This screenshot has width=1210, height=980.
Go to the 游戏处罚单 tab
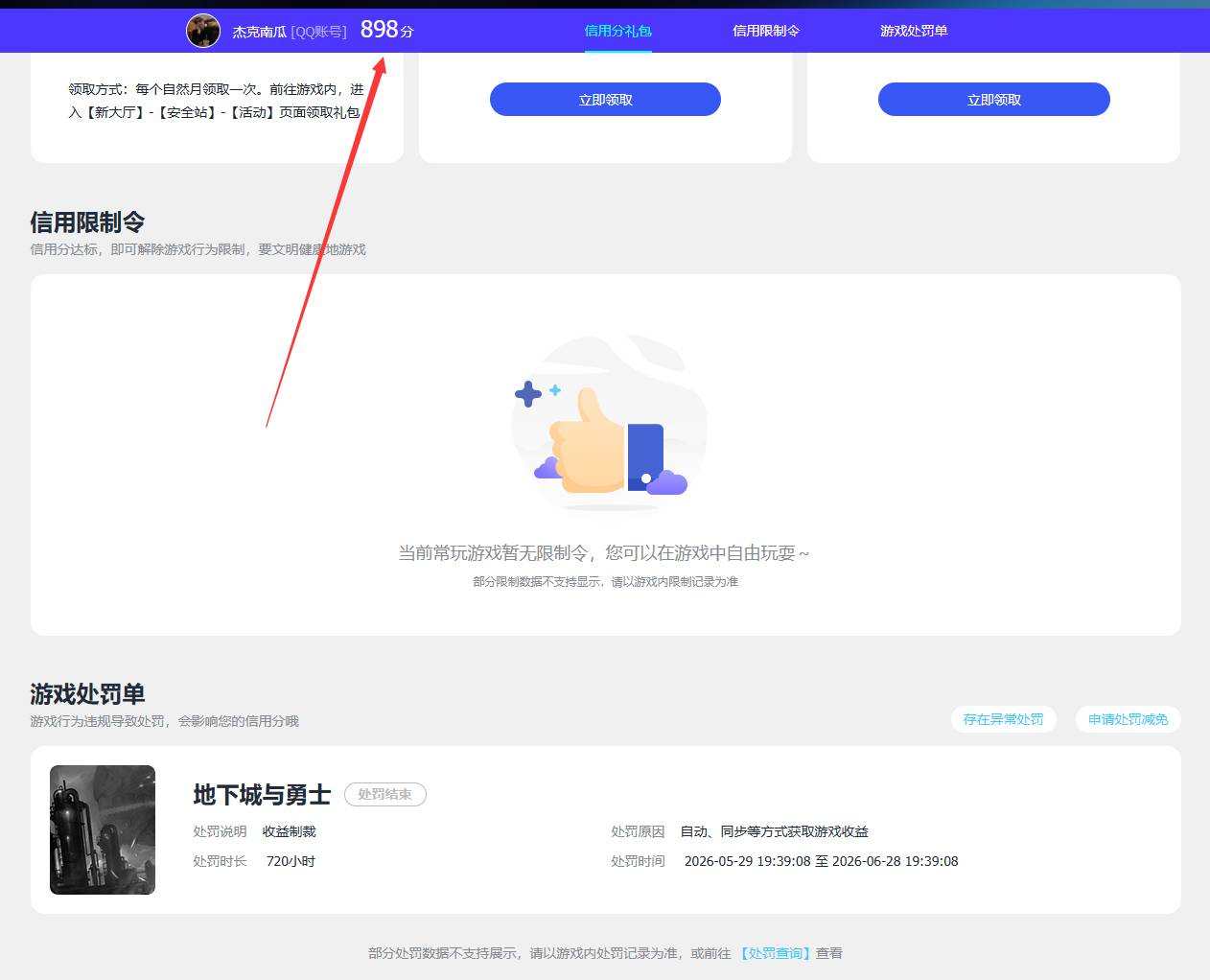tap(914, 31)
